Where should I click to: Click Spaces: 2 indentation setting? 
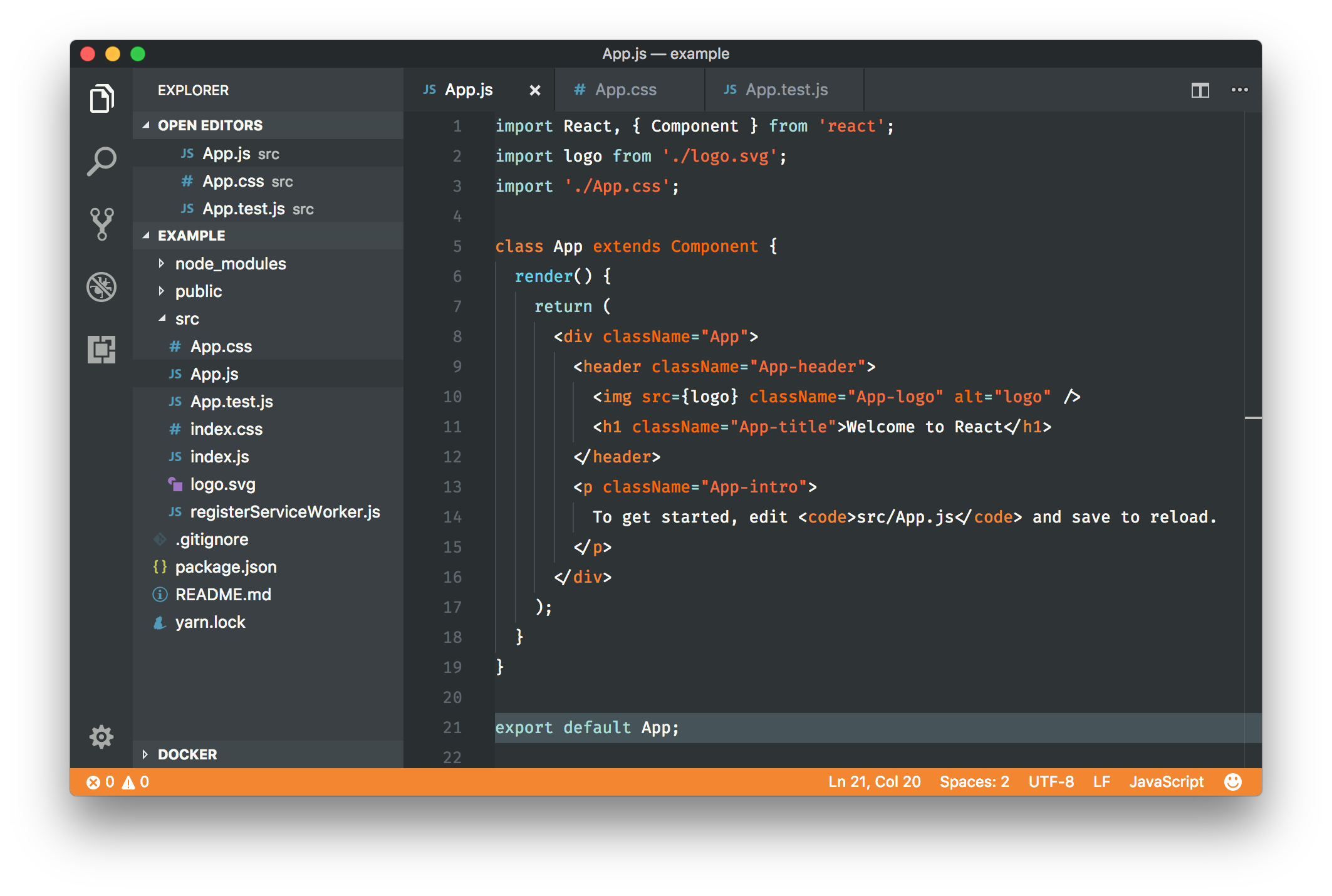(x=974, y=782)
